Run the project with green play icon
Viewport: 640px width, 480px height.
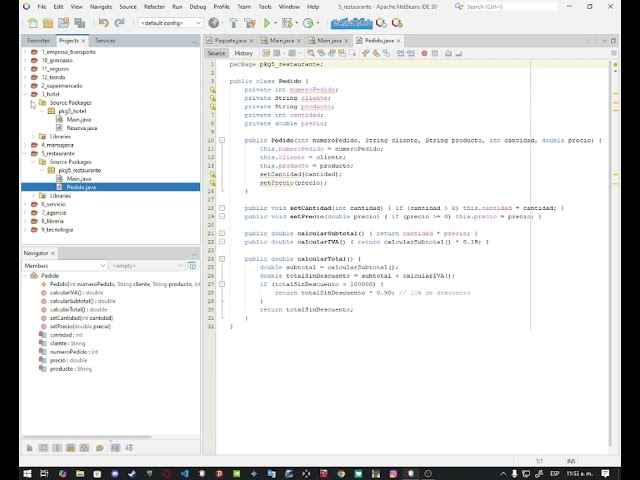267,23
